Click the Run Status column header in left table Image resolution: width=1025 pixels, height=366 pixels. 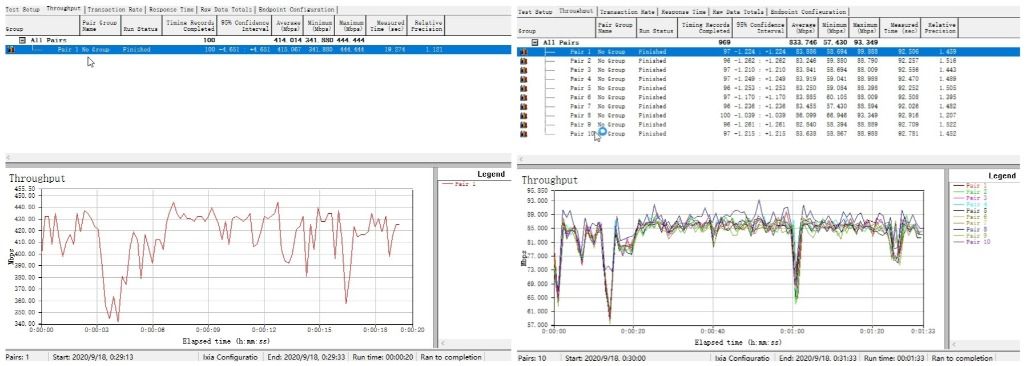pyautogui.click(x=141, y=29)
